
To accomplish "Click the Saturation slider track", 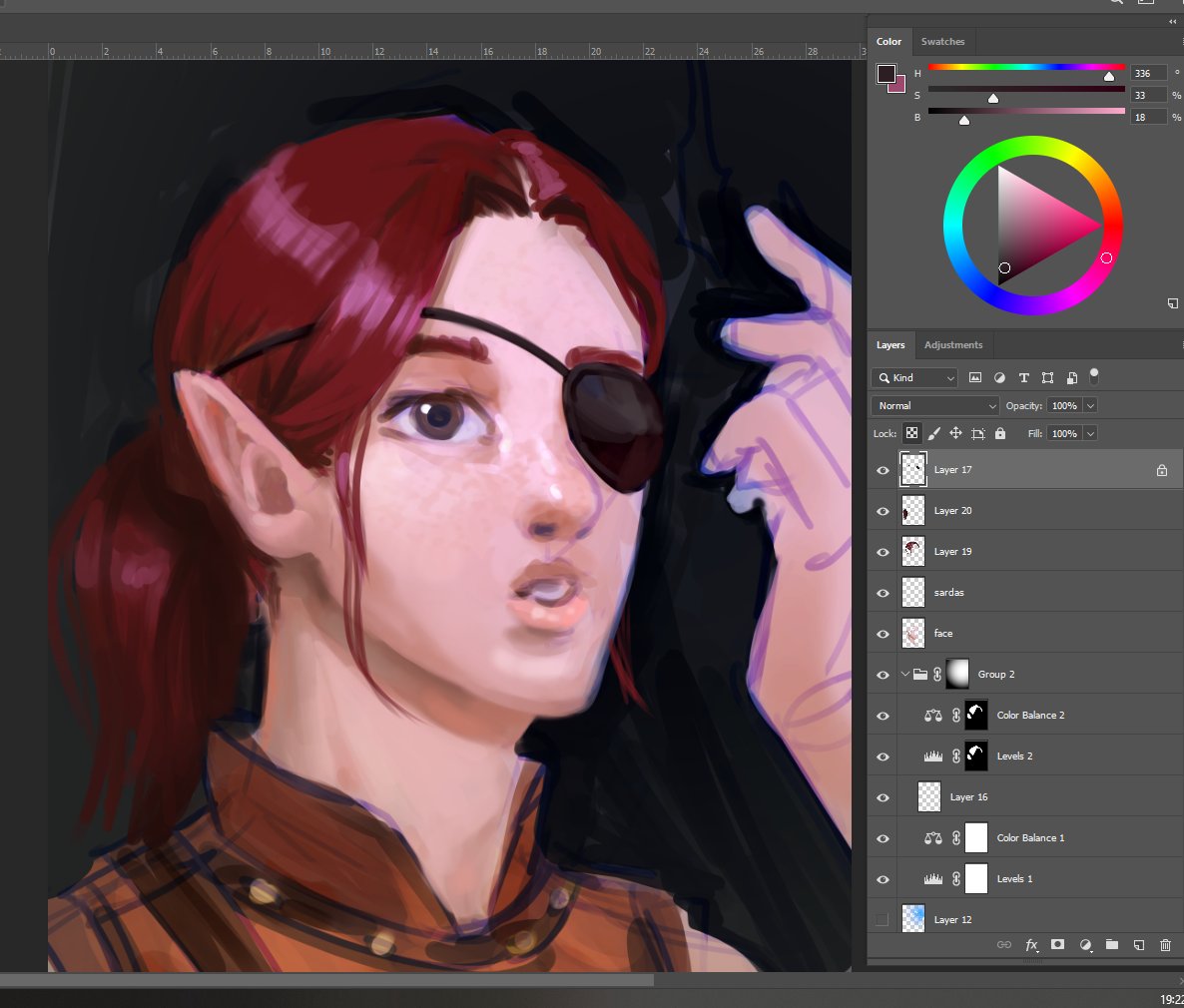I will 1026,89.
